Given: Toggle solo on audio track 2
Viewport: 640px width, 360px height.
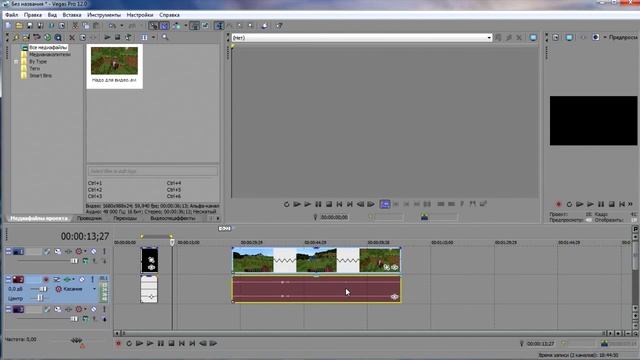Looking at the screenshot, I should (93, 280).
